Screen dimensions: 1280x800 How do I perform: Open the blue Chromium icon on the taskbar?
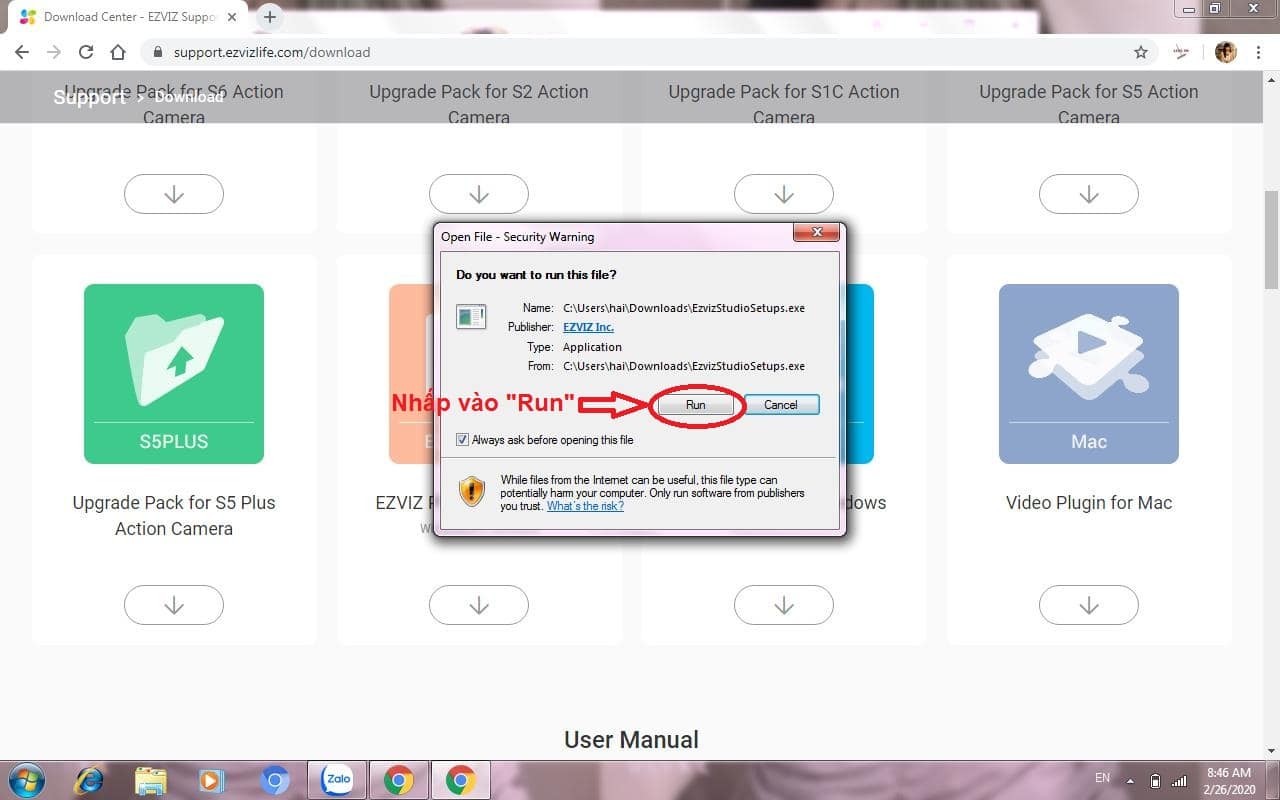click(x=274, y=780)
